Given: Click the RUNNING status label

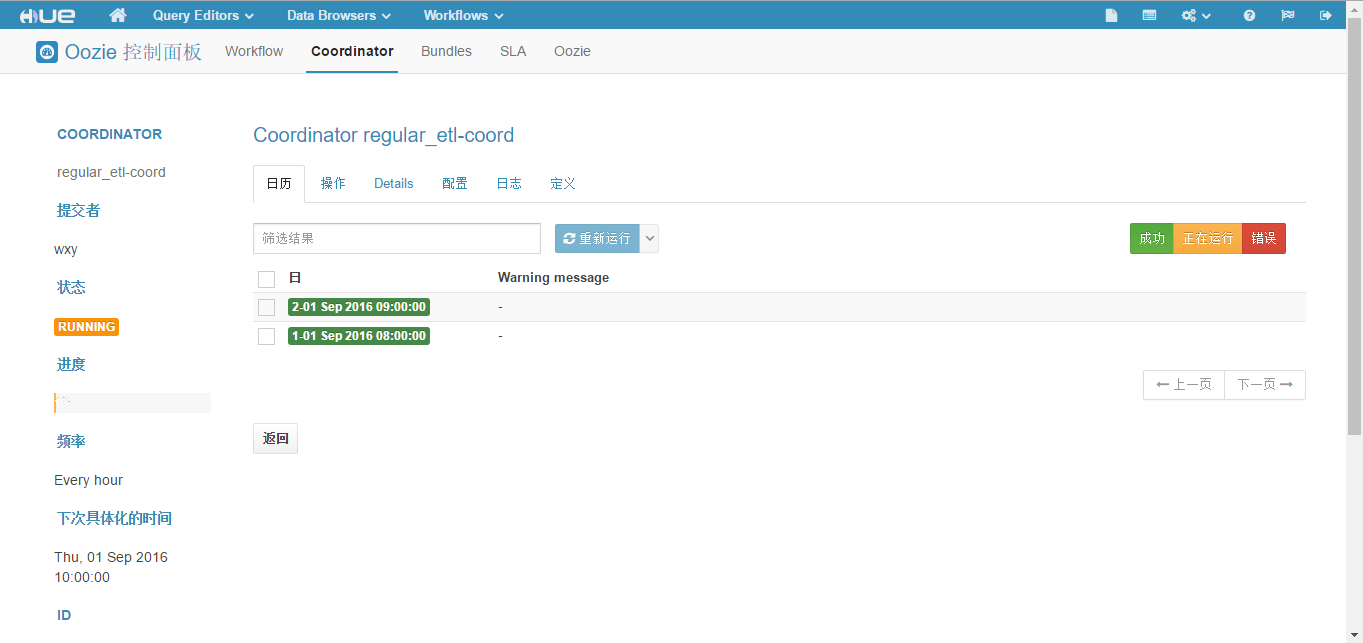Looking at the screenshot, I should (x=87, y=327).
